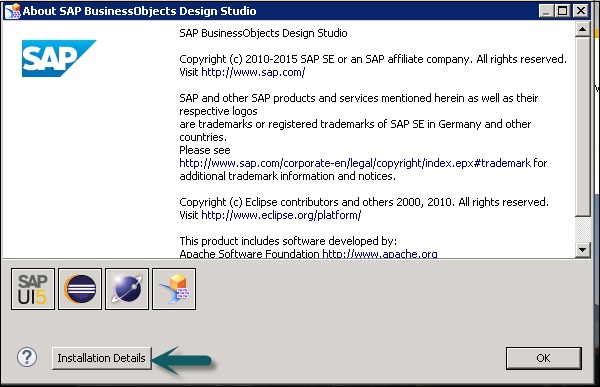
Task: Click the 'Please see' text line
Action: [205, 150]
